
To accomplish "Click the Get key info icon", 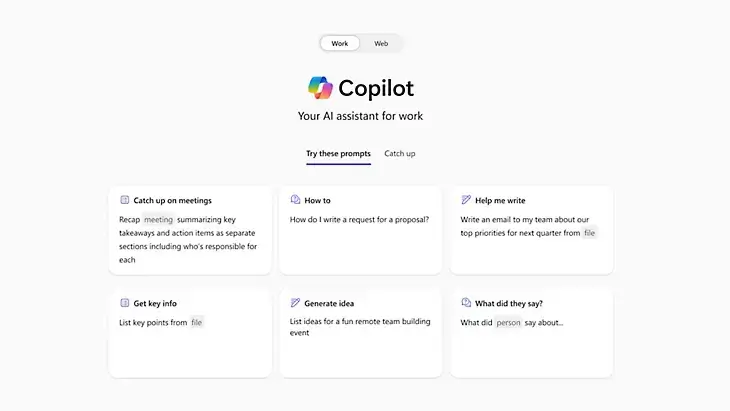I will 124,303.
